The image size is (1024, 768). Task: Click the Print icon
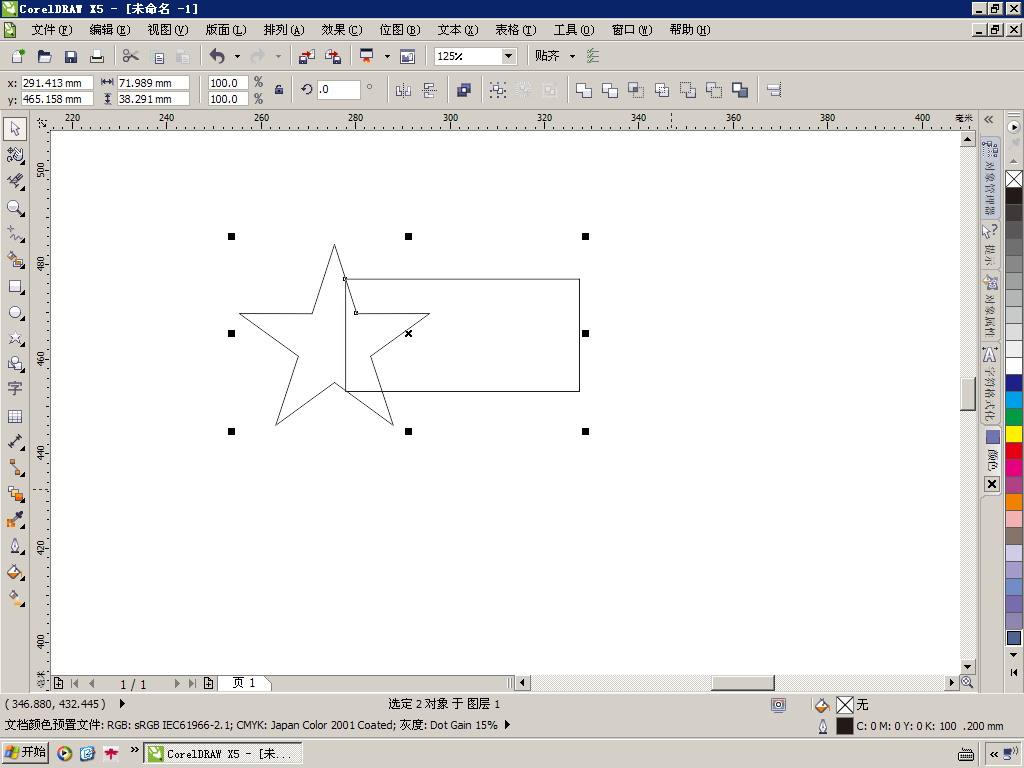tap(97, 56)
